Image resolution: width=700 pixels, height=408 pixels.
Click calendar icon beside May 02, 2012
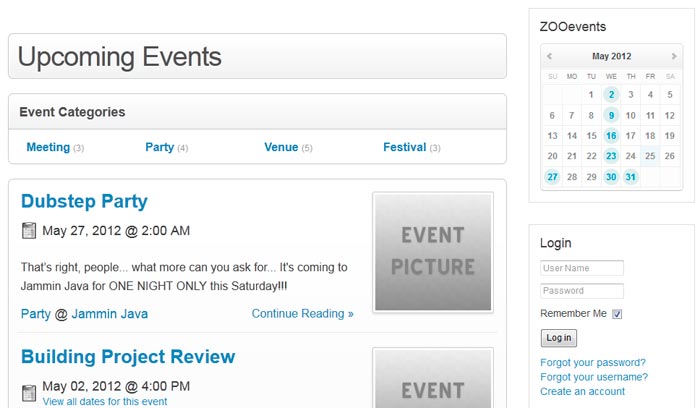(29, 393)
